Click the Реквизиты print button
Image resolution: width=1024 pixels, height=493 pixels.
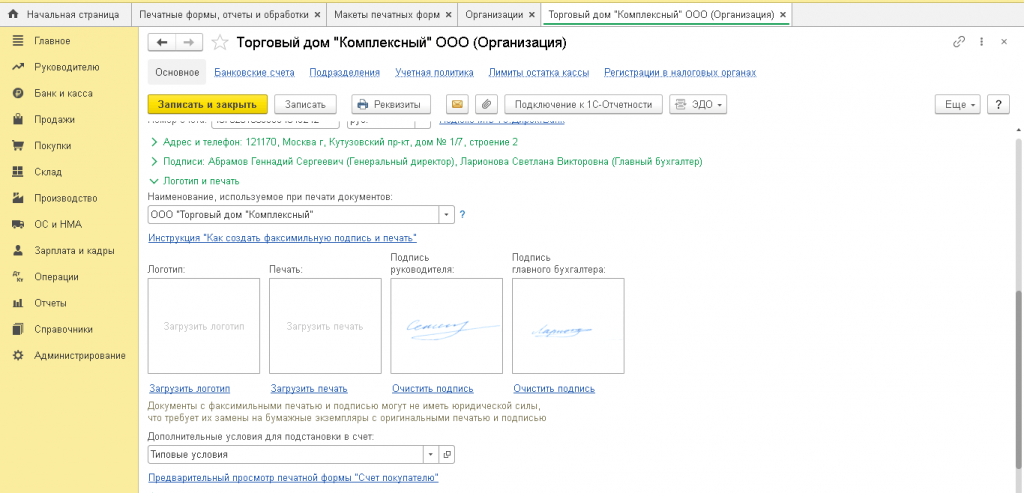[391, 104]
